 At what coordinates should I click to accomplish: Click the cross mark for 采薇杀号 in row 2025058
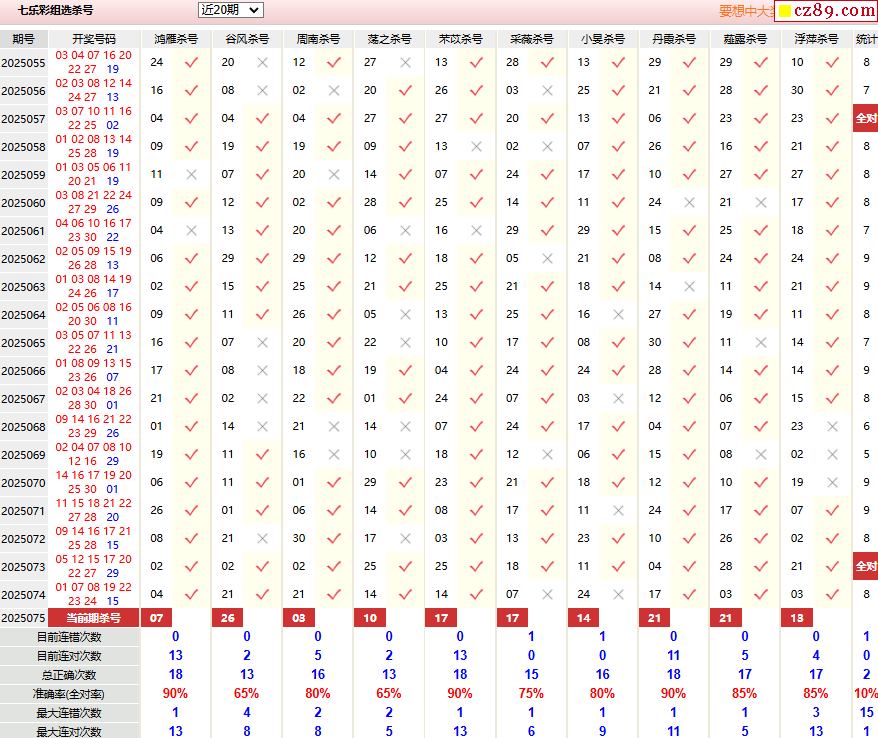(548, 146)
